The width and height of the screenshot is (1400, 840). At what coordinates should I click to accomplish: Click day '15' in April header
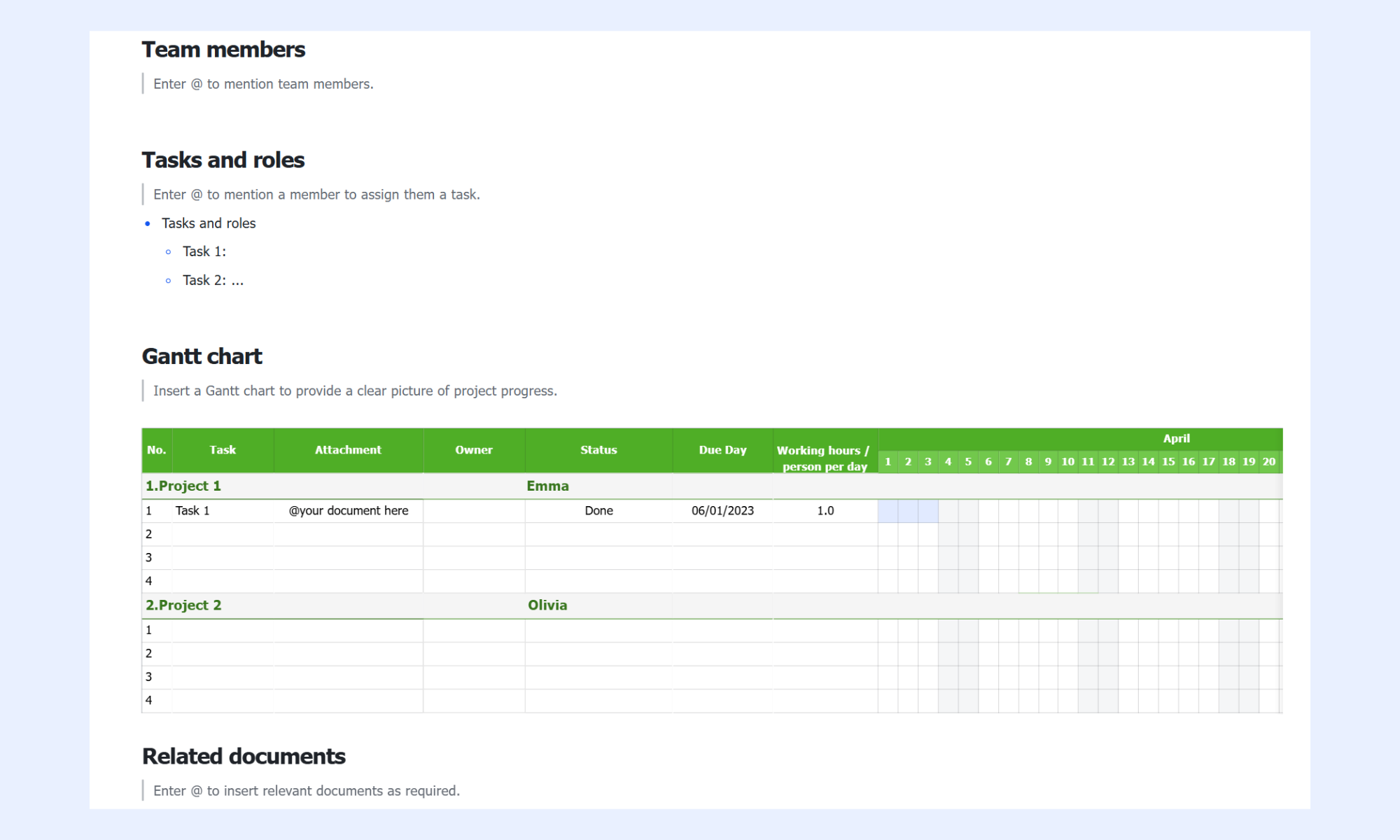(x=1168, y=462)
